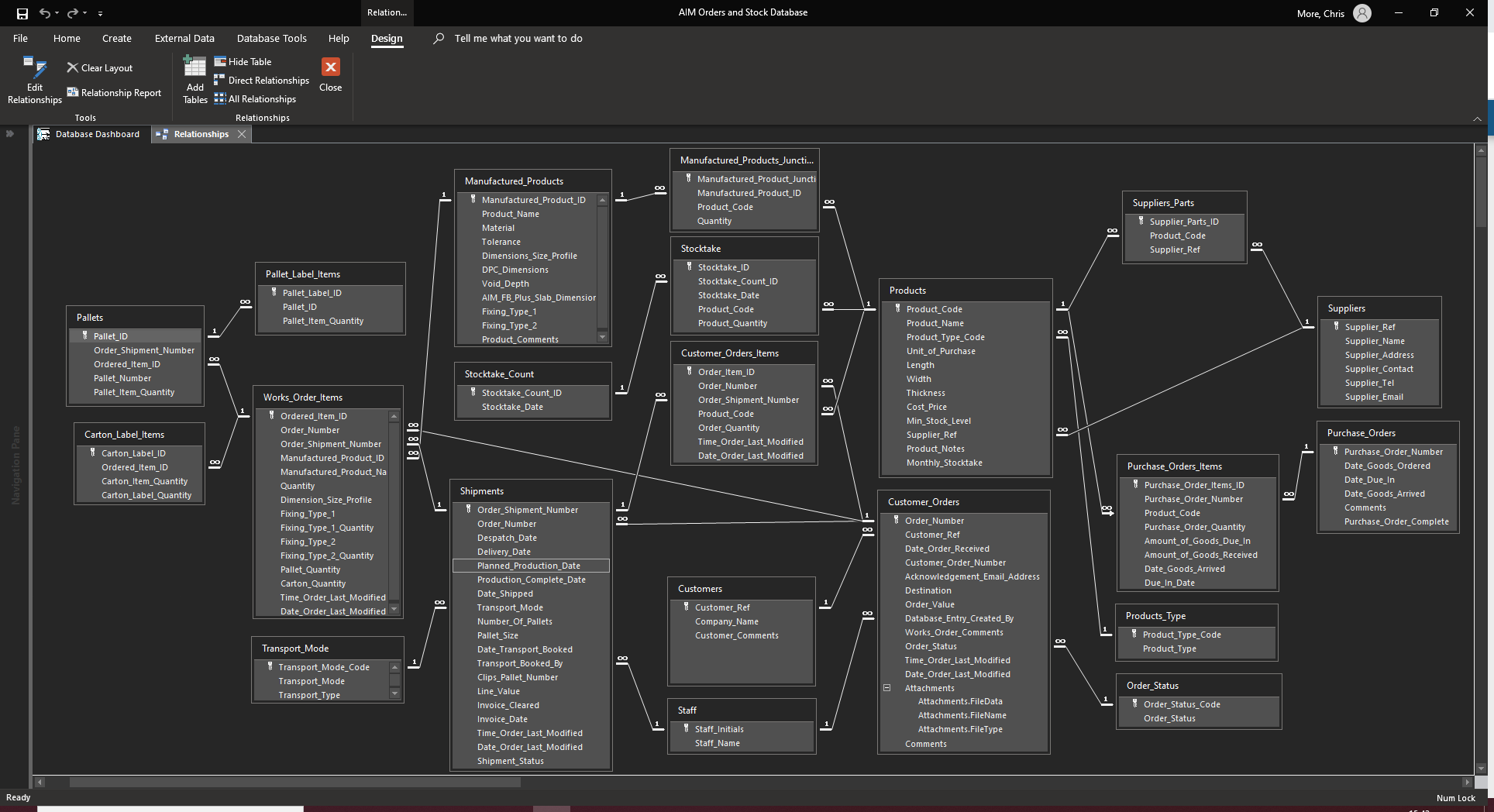
Task: Generate the Relationship Report
Action: (114, 93)
